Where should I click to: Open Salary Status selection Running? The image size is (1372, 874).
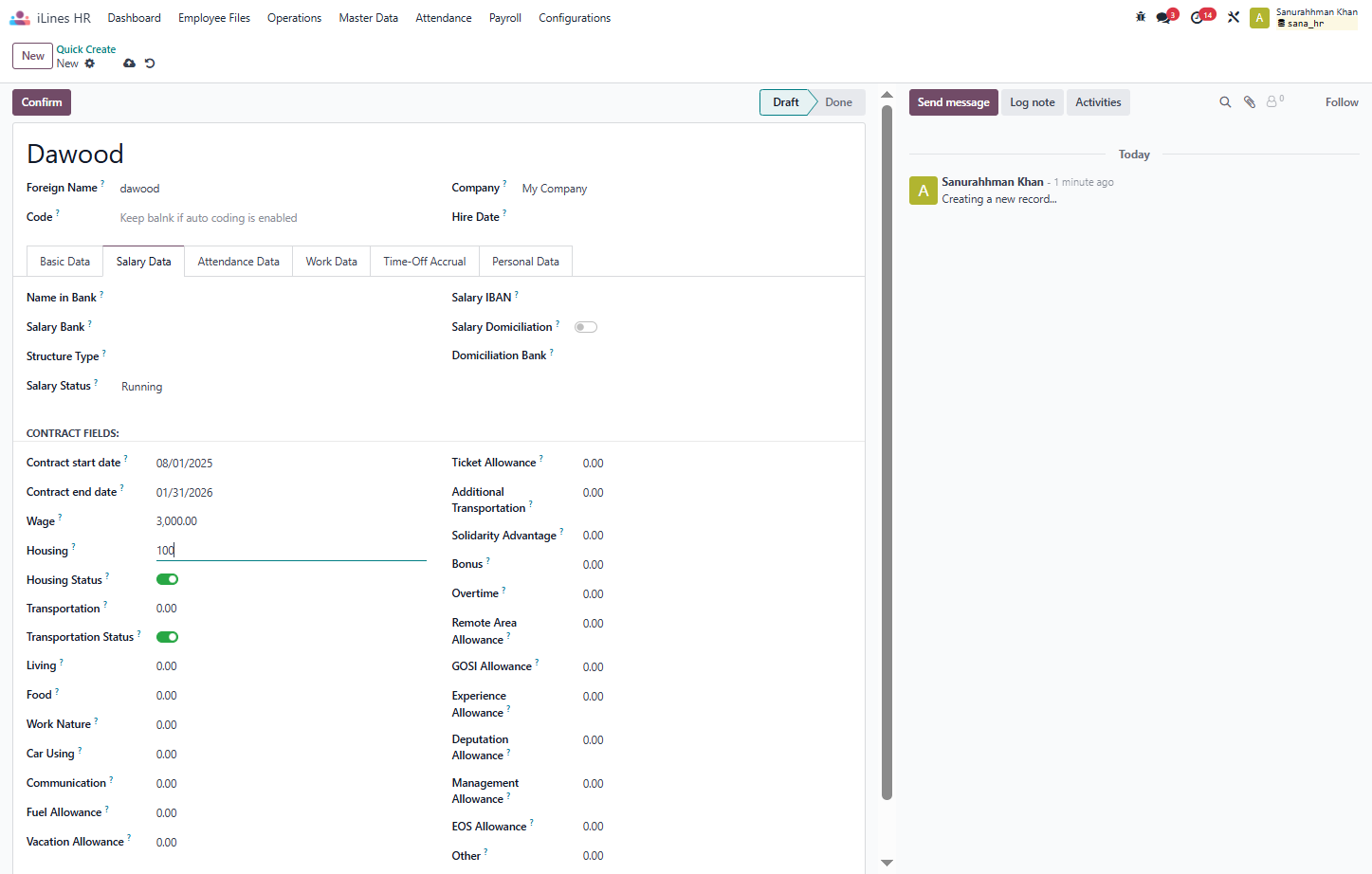point(273,387)
